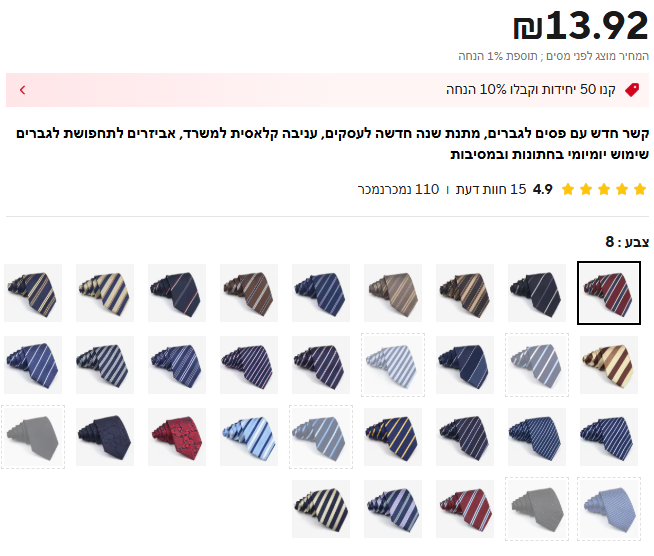The height and width of the screenshot is (556, 654).
Task: Click the red price tag discount icon
Action: (632, 90)
